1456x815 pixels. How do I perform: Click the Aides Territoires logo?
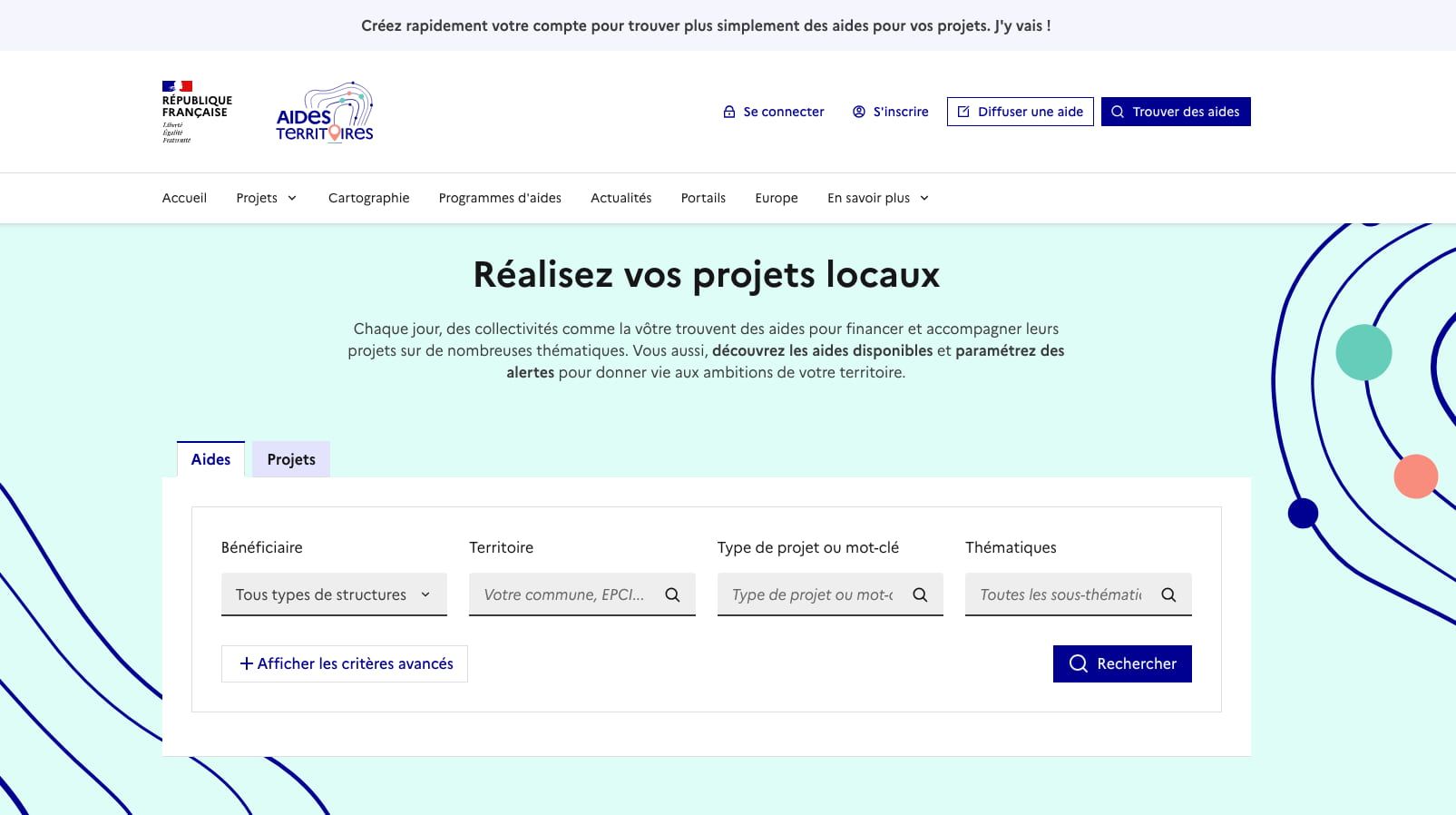pyautogui.click(x=325, y=112)
